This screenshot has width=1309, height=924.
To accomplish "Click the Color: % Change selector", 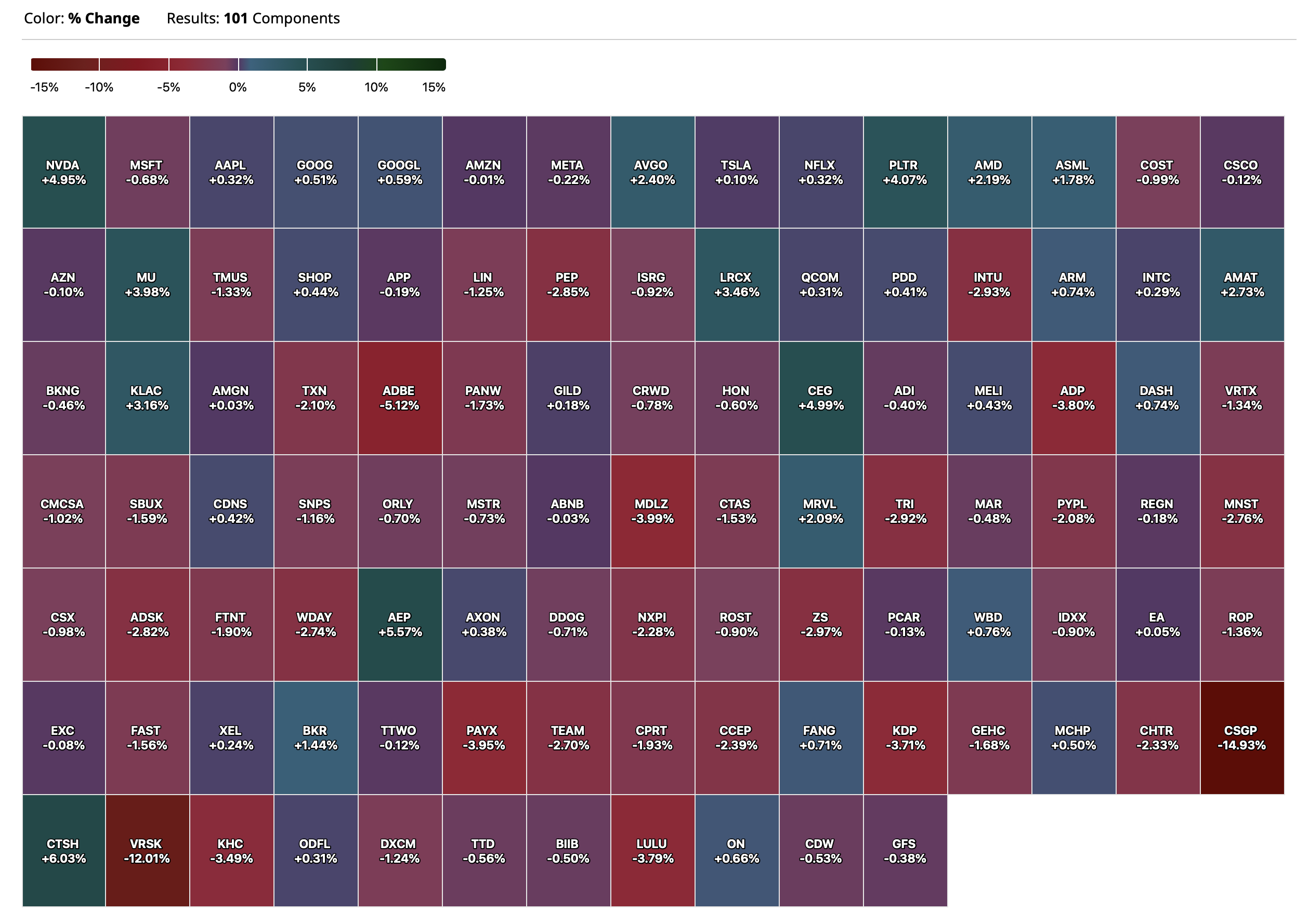I will pyautogui.click(x=82, y=18).
